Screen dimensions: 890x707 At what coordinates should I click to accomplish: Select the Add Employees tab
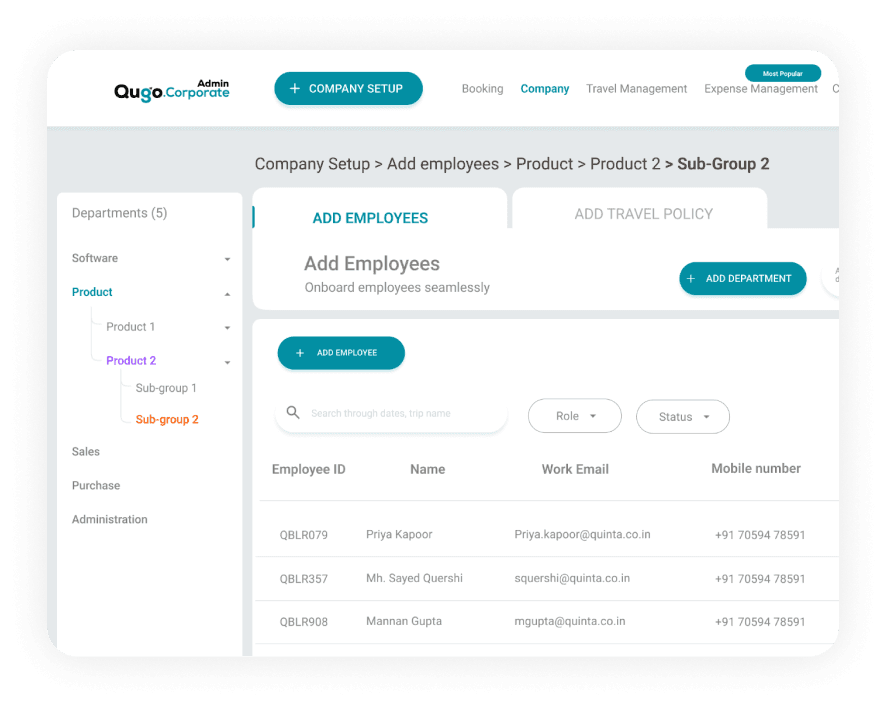click(370, 218)
